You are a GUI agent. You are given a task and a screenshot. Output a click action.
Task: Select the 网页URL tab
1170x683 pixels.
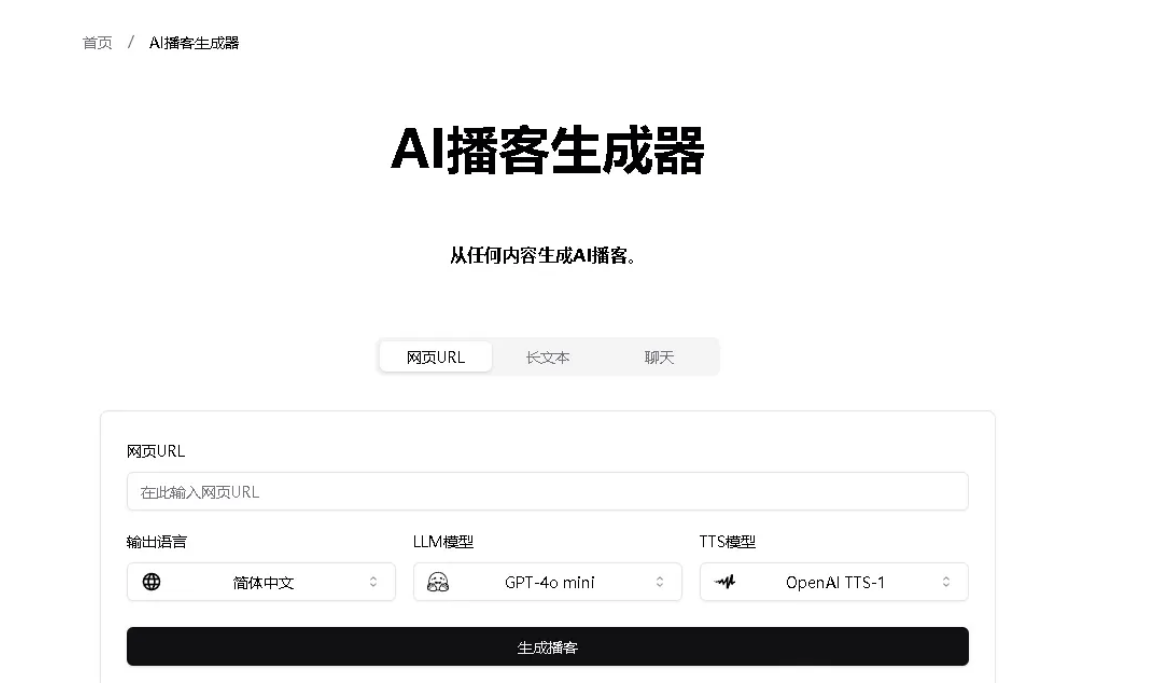point(435,356)
